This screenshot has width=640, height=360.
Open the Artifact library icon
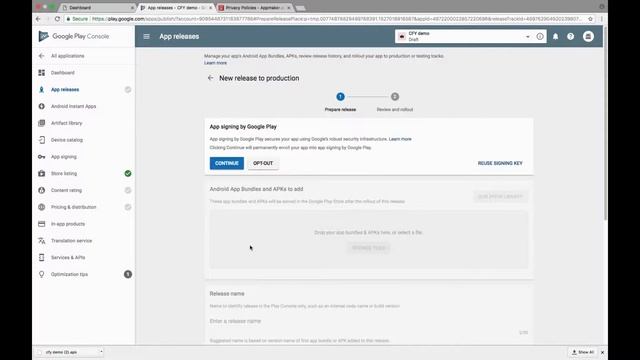[x=42, y=123]
